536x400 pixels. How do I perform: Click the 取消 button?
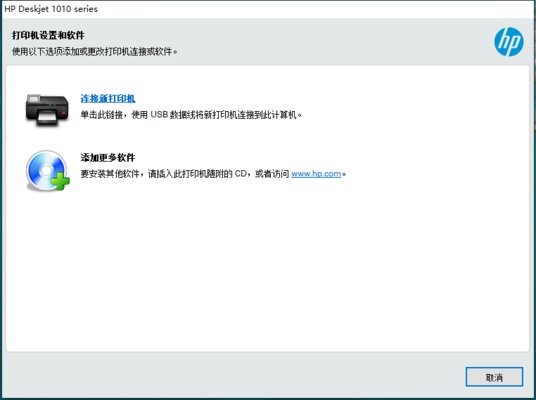(x=494, y=377)
